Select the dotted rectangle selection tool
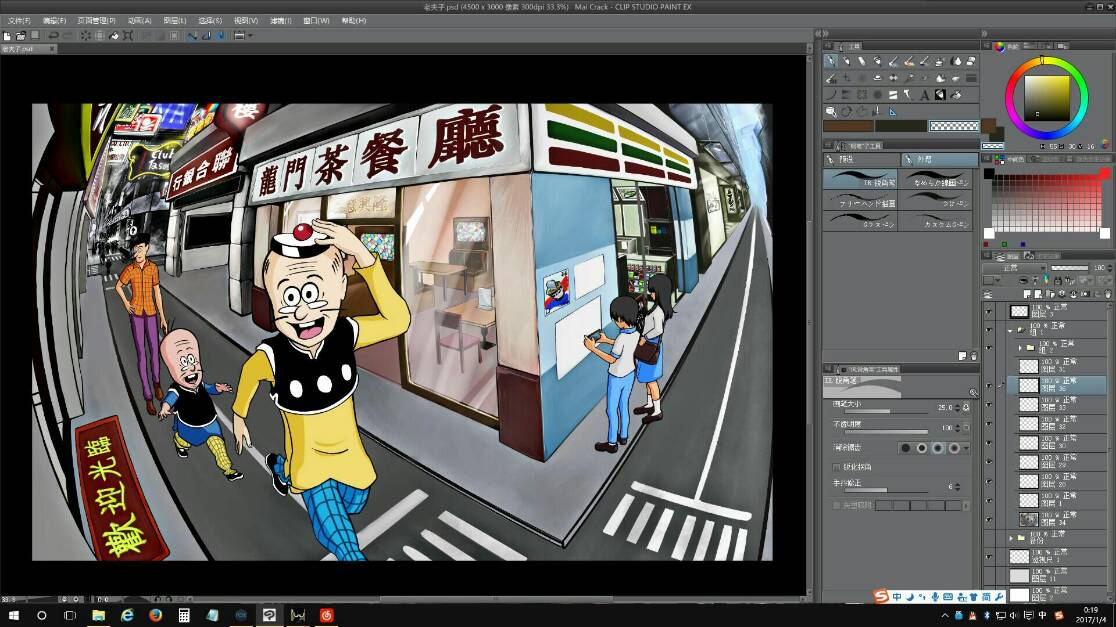 coord(862,95)
